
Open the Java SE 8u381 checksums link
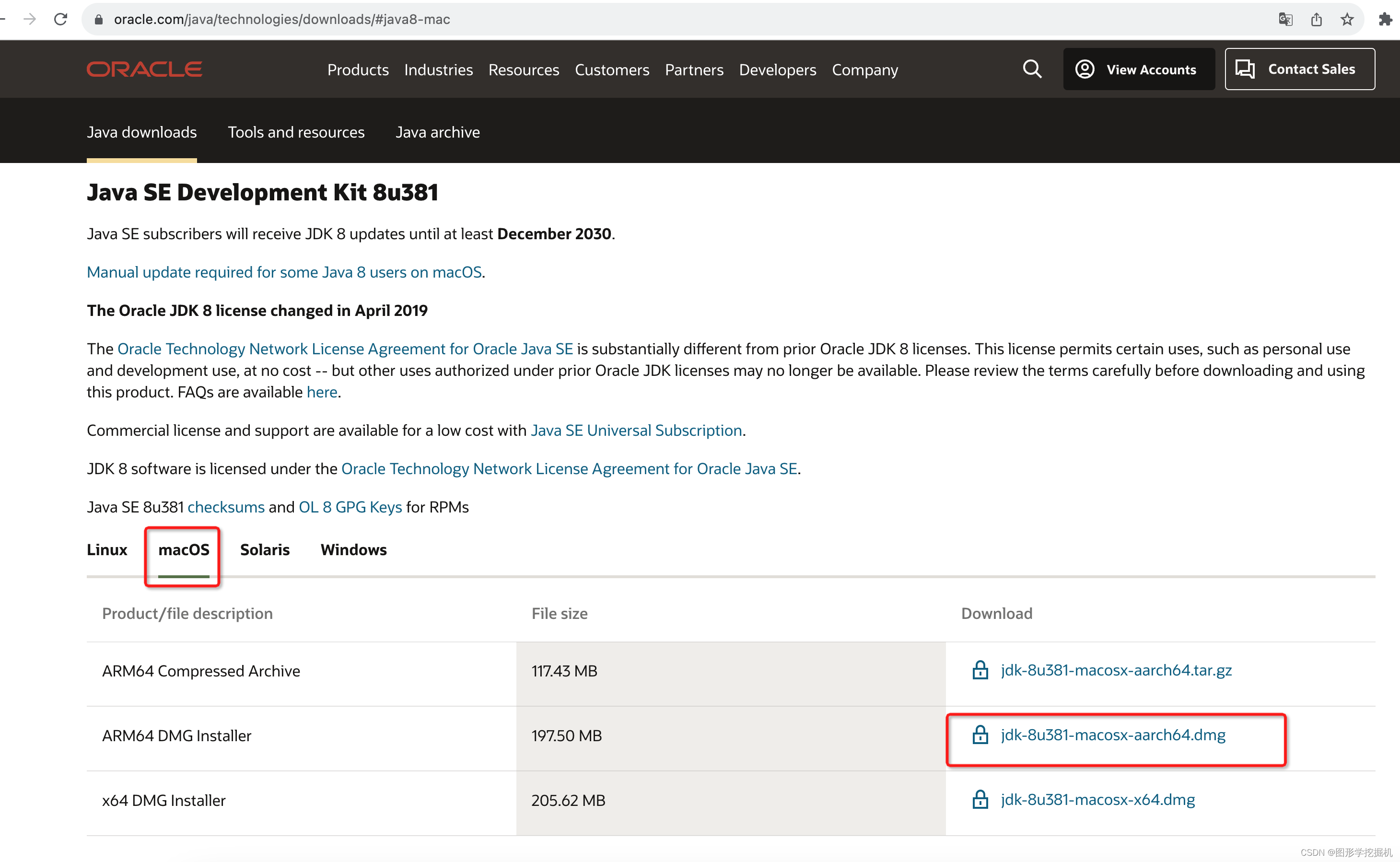pyautogui.click(x=226, y=507)
